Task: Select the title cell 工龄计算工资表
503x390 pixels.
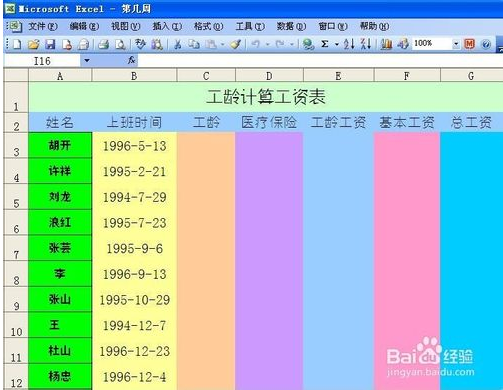Action: (x=266, y=97)
